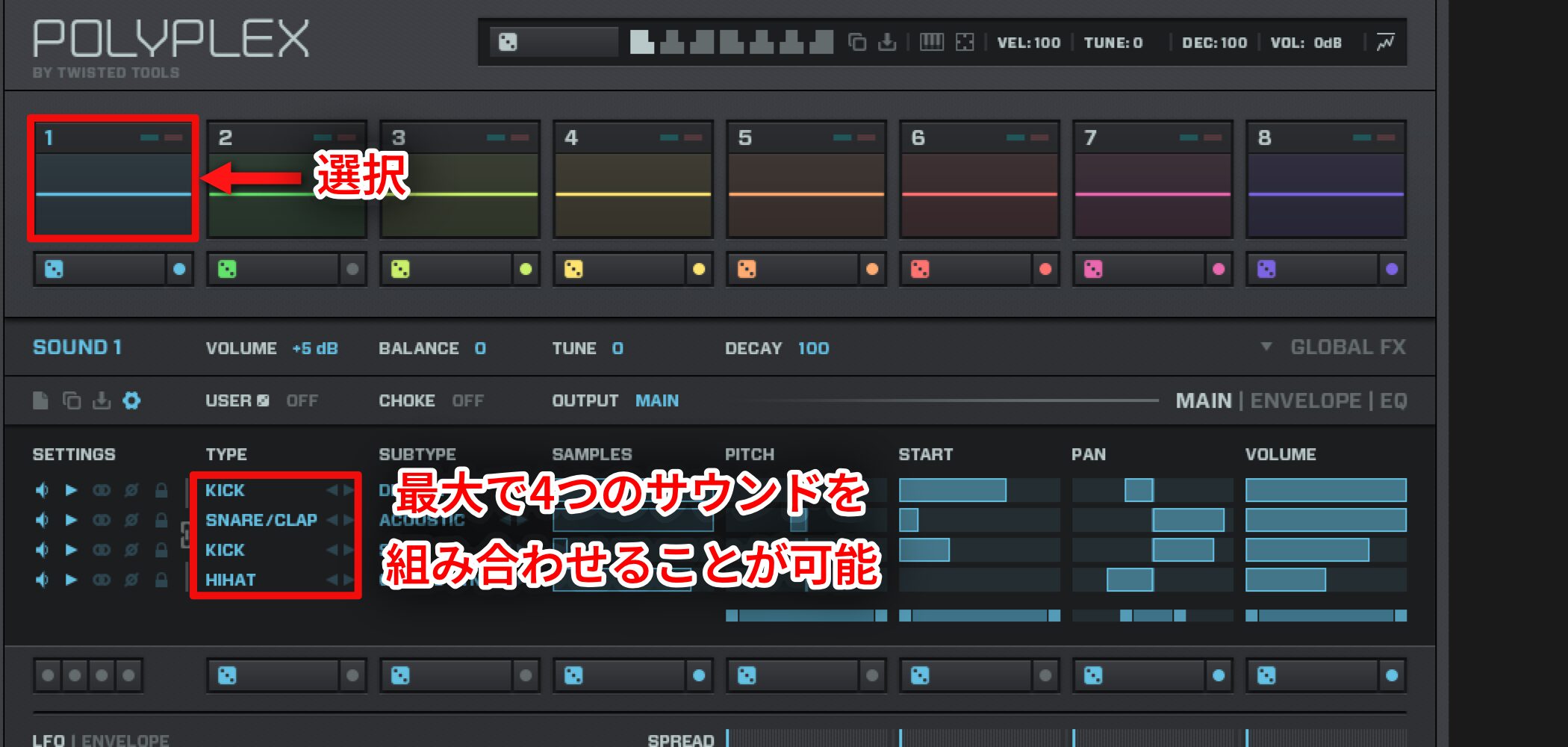Click the copy sound icon next to the file icon
The height and width of the screenshot is (747, 1568).
pos(72,400)
